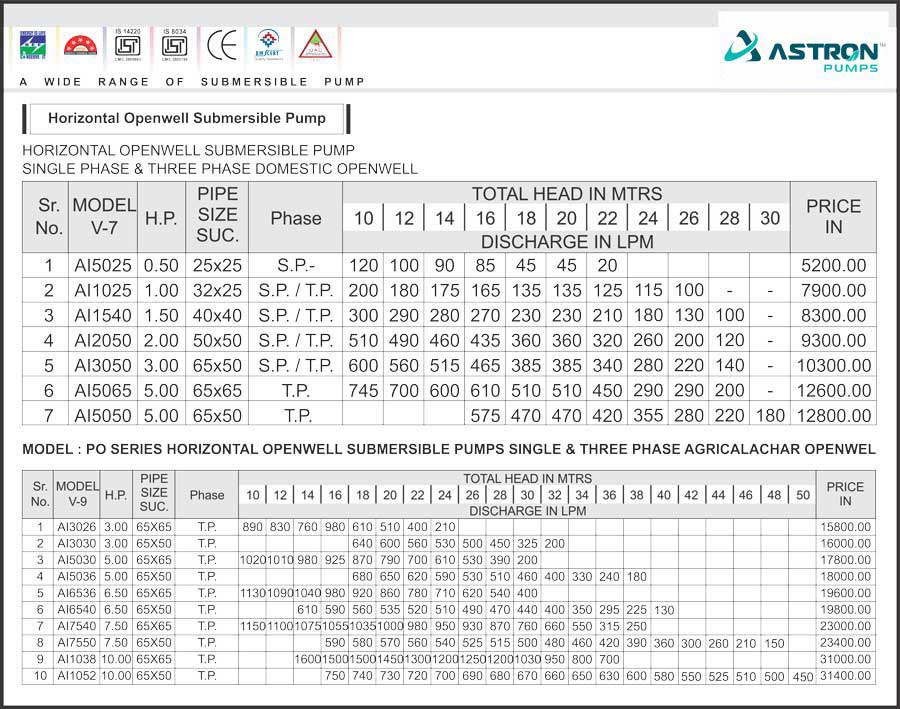Click the 'DISCHARGE IN LPM' label in the V-9 table
This screenshot has height=709, width=900.
[527, 511]
